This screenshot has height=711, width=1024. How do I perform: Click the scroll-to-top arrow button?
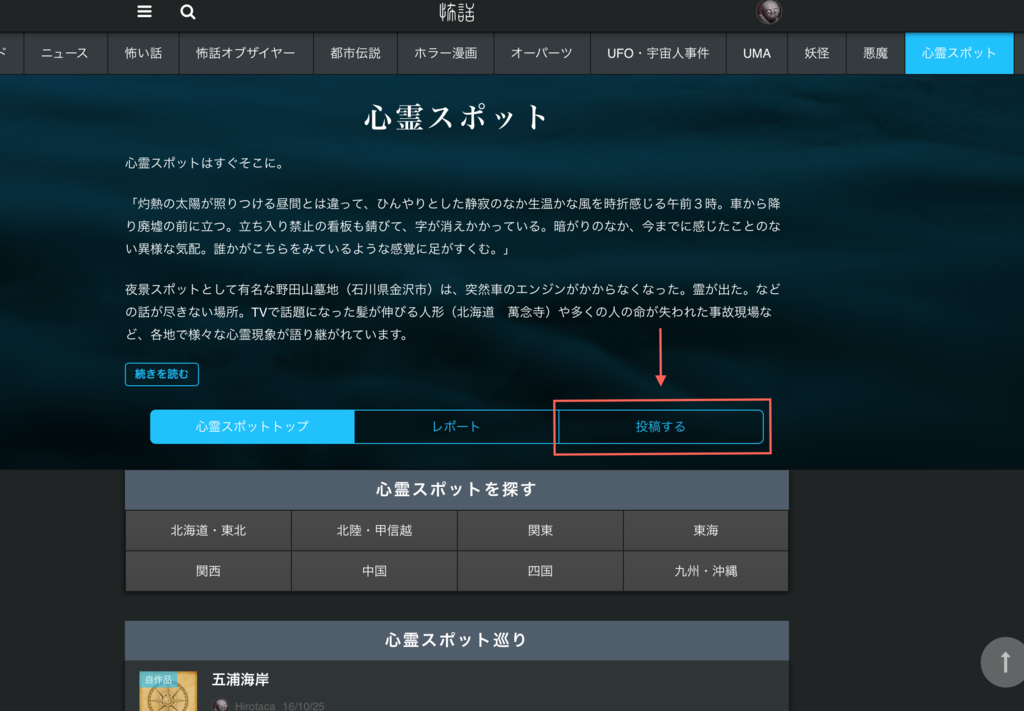click(1003, 662)
